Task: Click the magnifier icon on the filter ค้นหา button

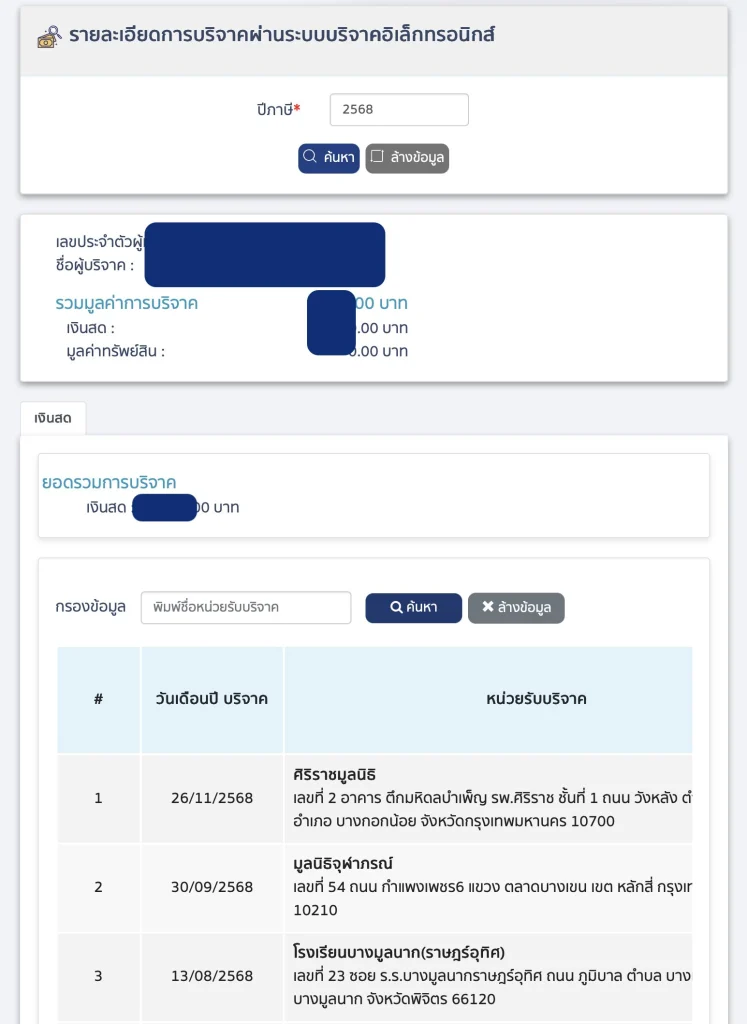Action: coord(396,607)
